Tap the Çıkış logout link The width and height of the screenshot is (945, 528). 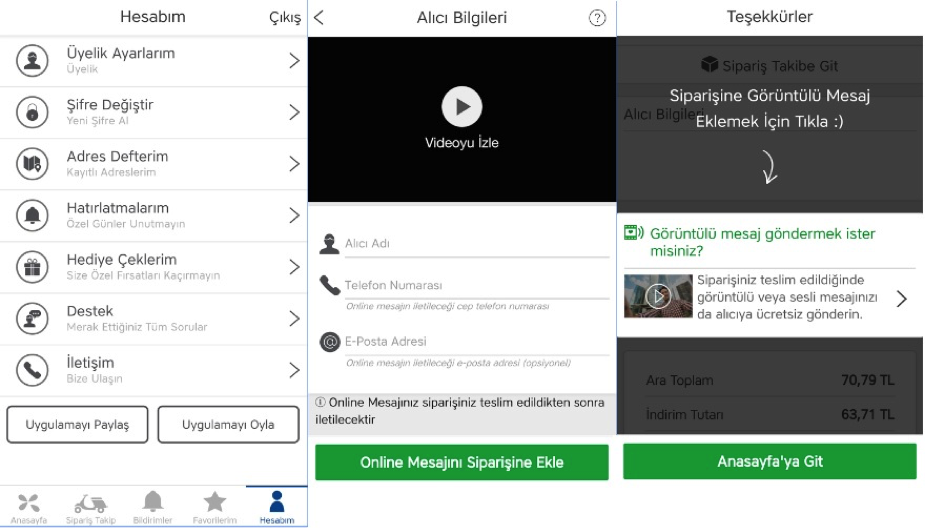coord(285,18)
